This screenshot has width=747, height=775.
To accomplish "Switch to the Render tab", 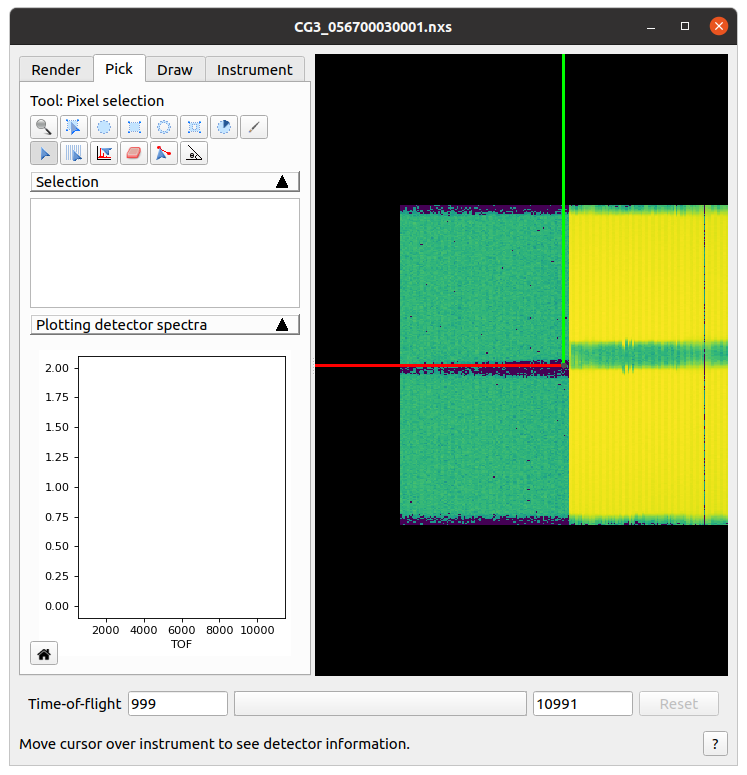I will click(x=56, y=70).
